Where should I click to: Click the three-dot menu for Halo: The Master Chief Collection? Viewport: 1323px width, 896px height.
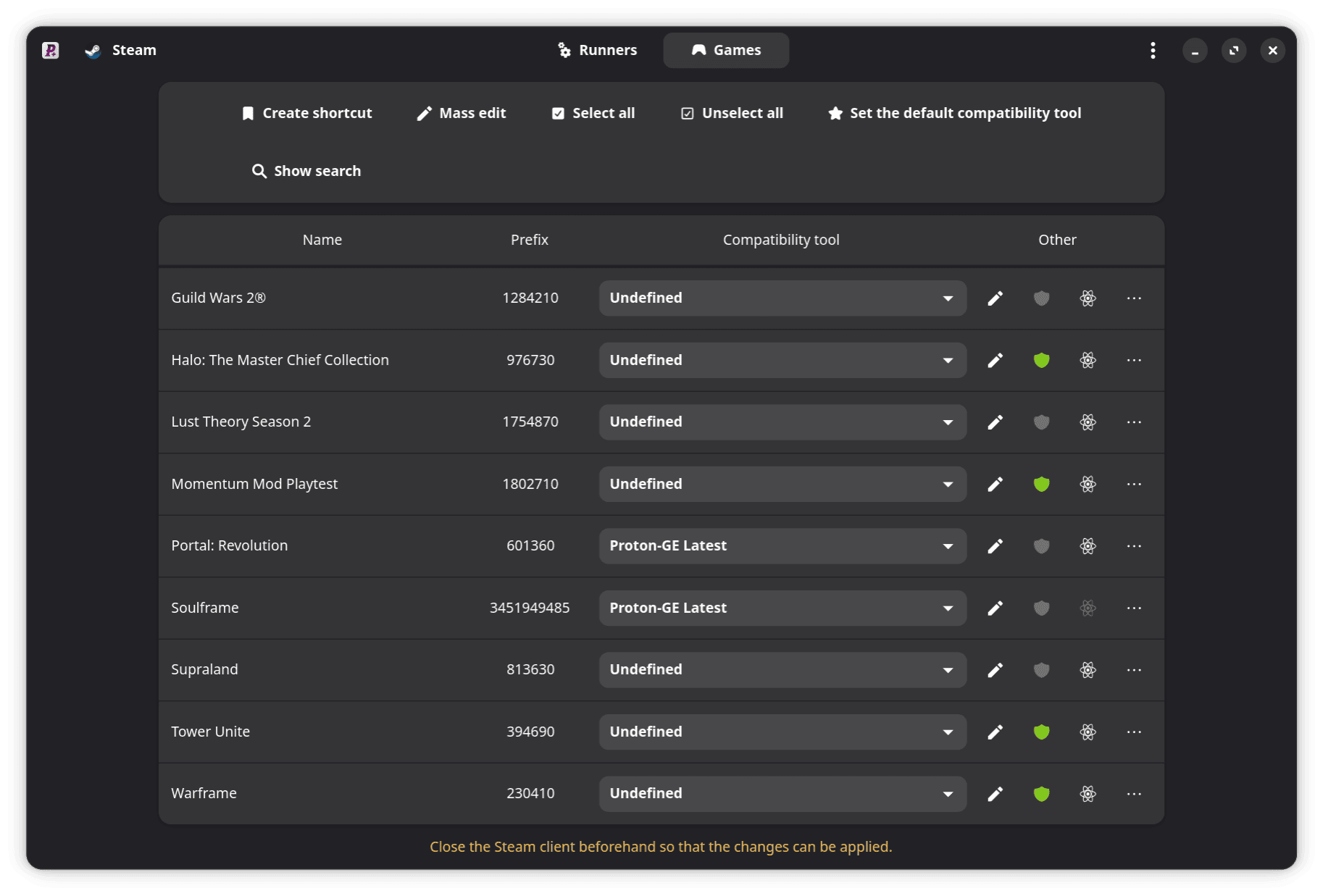point(1134,360)
